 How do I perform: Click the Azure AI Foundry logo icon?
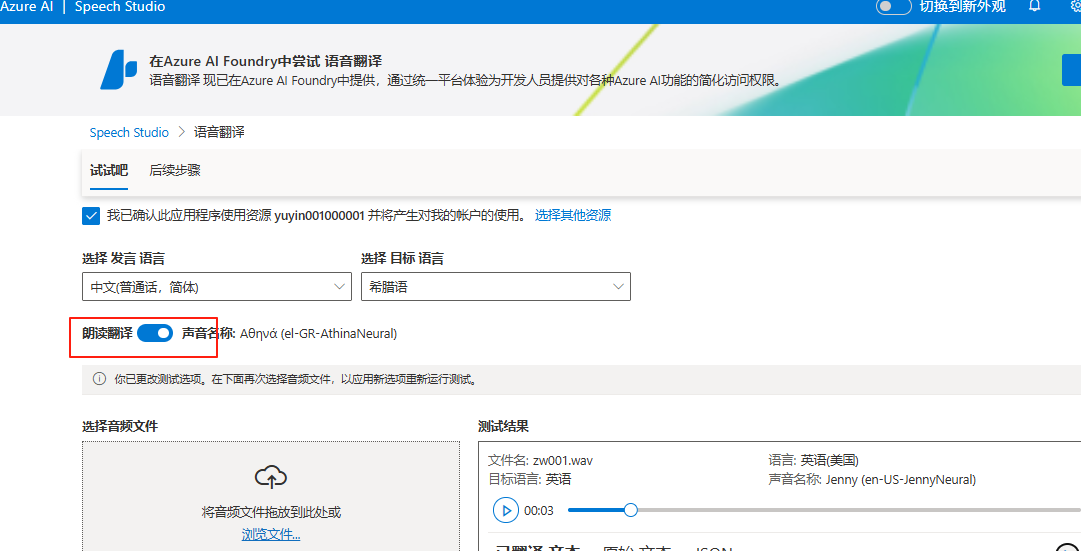pyautogui.click(x=119, y=70)
